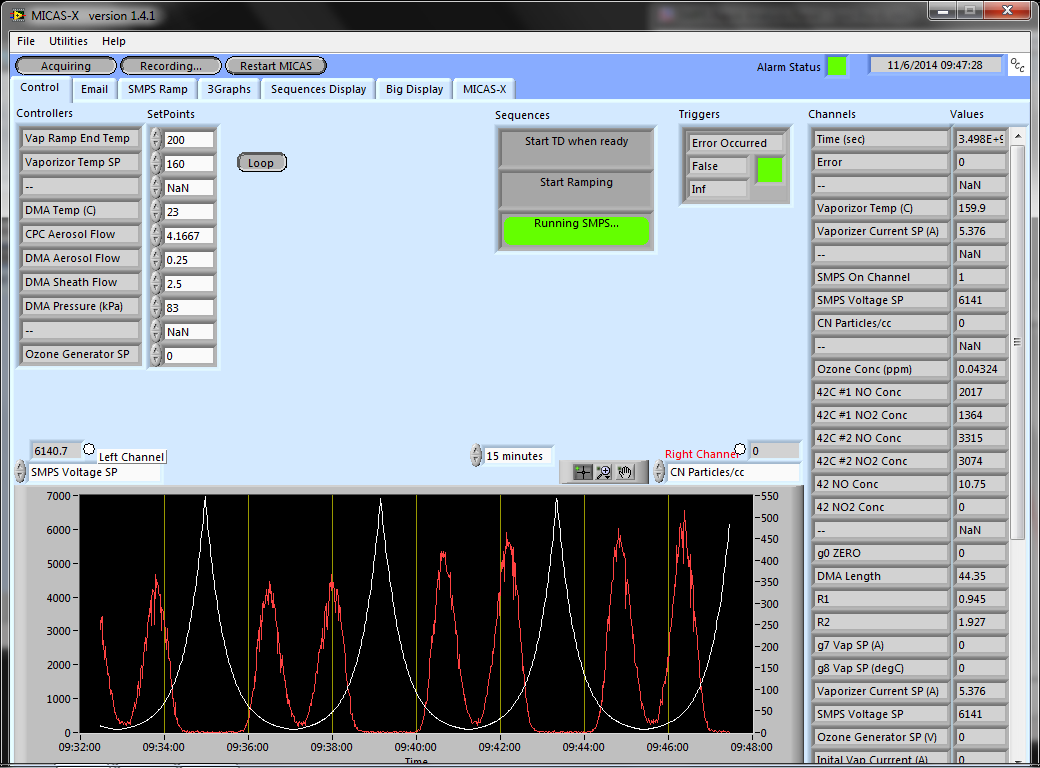Open the Error Occurred trigger selector
Viewport: 1040px width, 768px height.
[x=735, y=143]
